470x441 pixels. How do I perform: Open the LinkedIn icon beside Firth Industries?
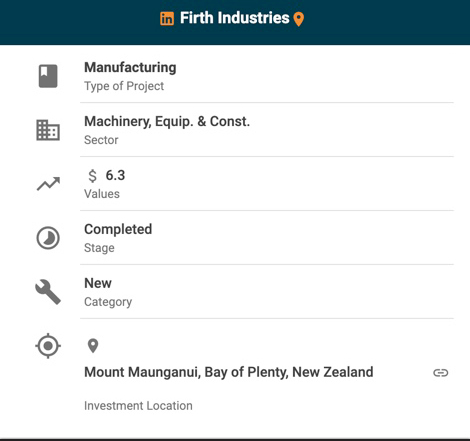point(167,18)
